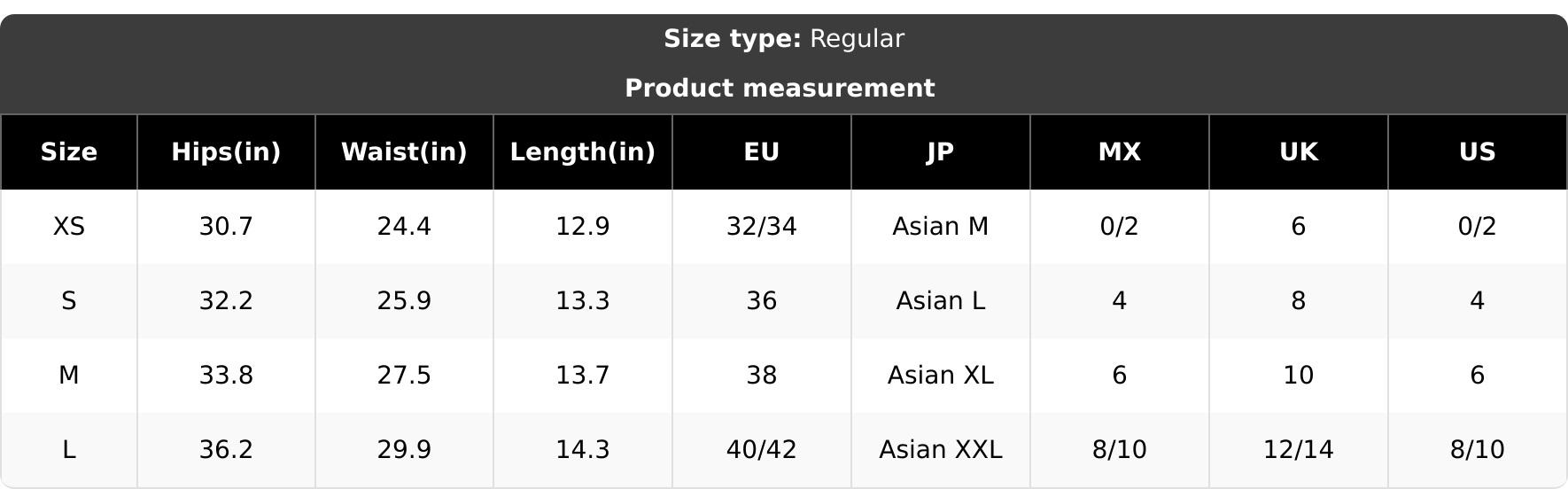Screen dimensions: 1568x489
Task: Click the Waist(in) column header
Action: point(404,152)
